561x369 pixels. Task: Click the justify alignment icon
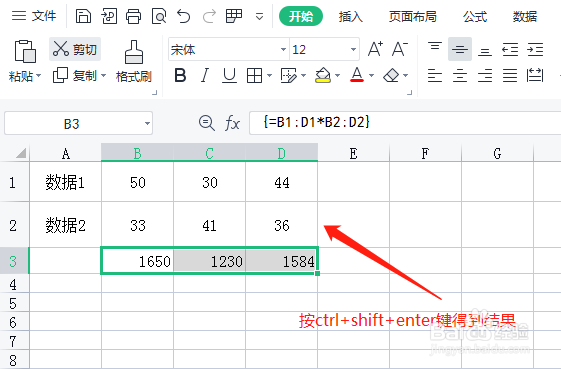pyautogui.click(x=510, y=76)
